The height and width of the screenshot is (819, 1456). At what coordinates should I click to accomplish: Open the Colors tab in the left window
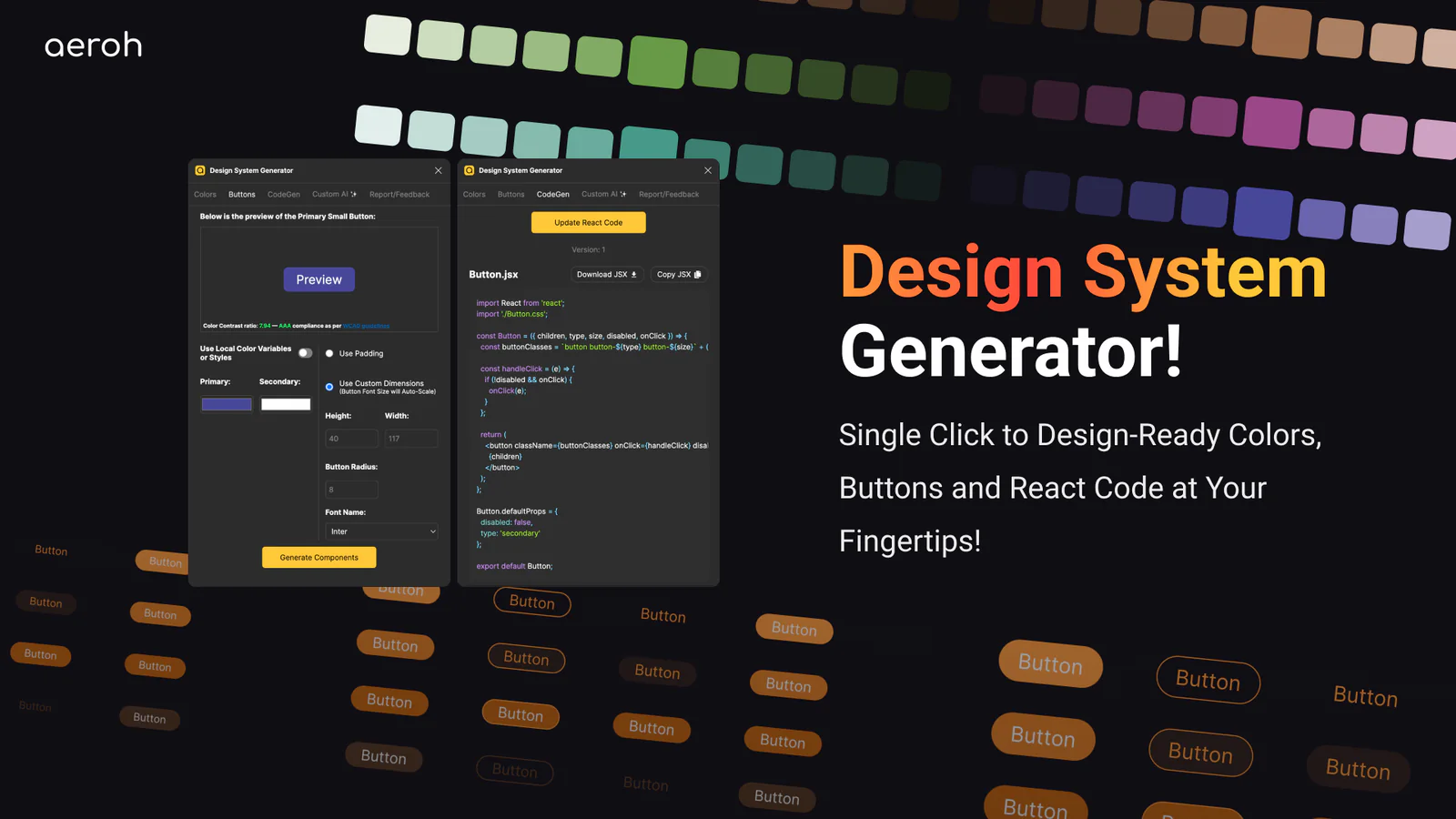pyautogui.click(x=205, y=195)
